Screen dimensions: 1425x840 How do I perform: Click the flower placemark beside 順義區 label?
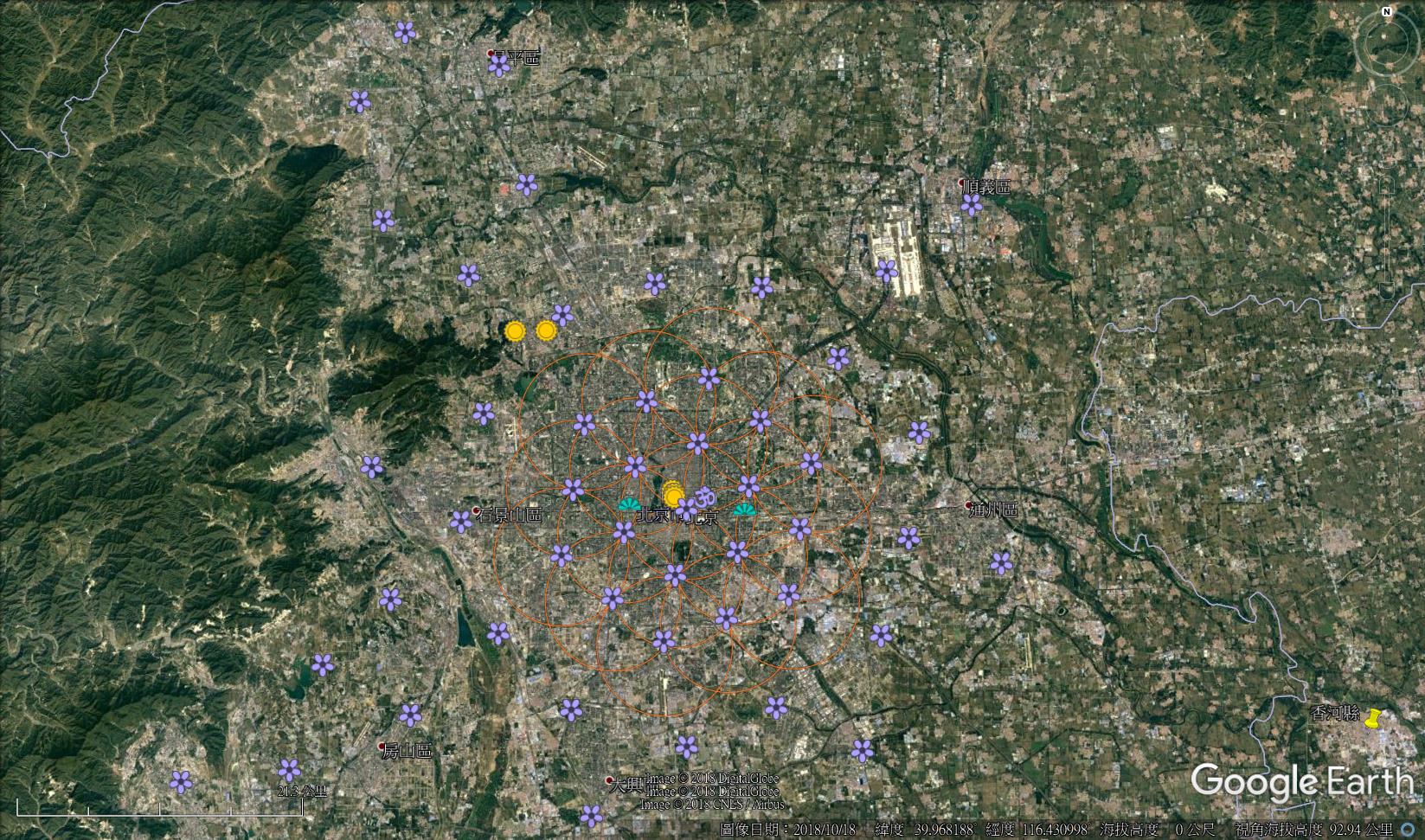pos(972,204)
